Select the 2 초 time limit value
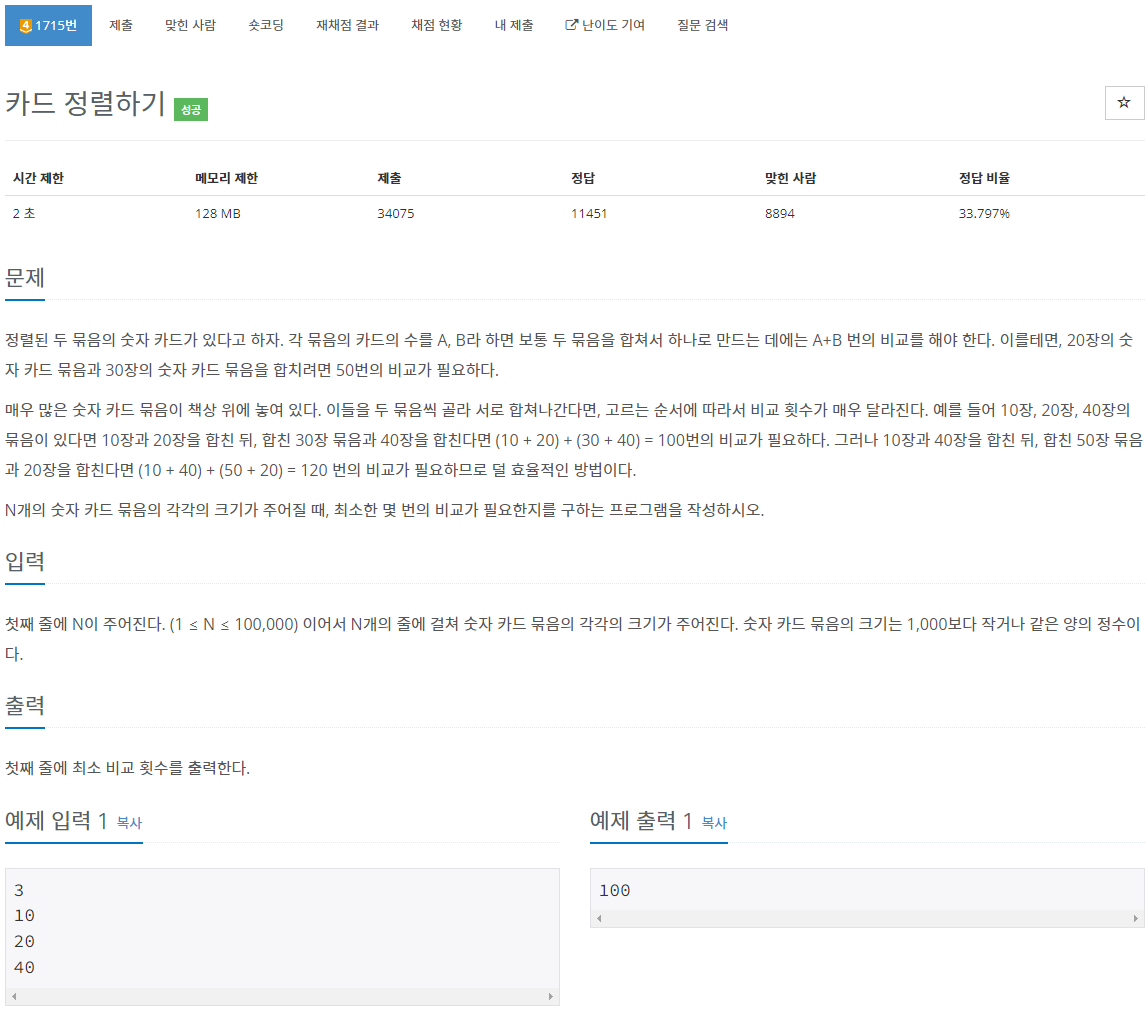This screenshot has width=1145, height=1015. pyautogui.click(x=24, y=213)
